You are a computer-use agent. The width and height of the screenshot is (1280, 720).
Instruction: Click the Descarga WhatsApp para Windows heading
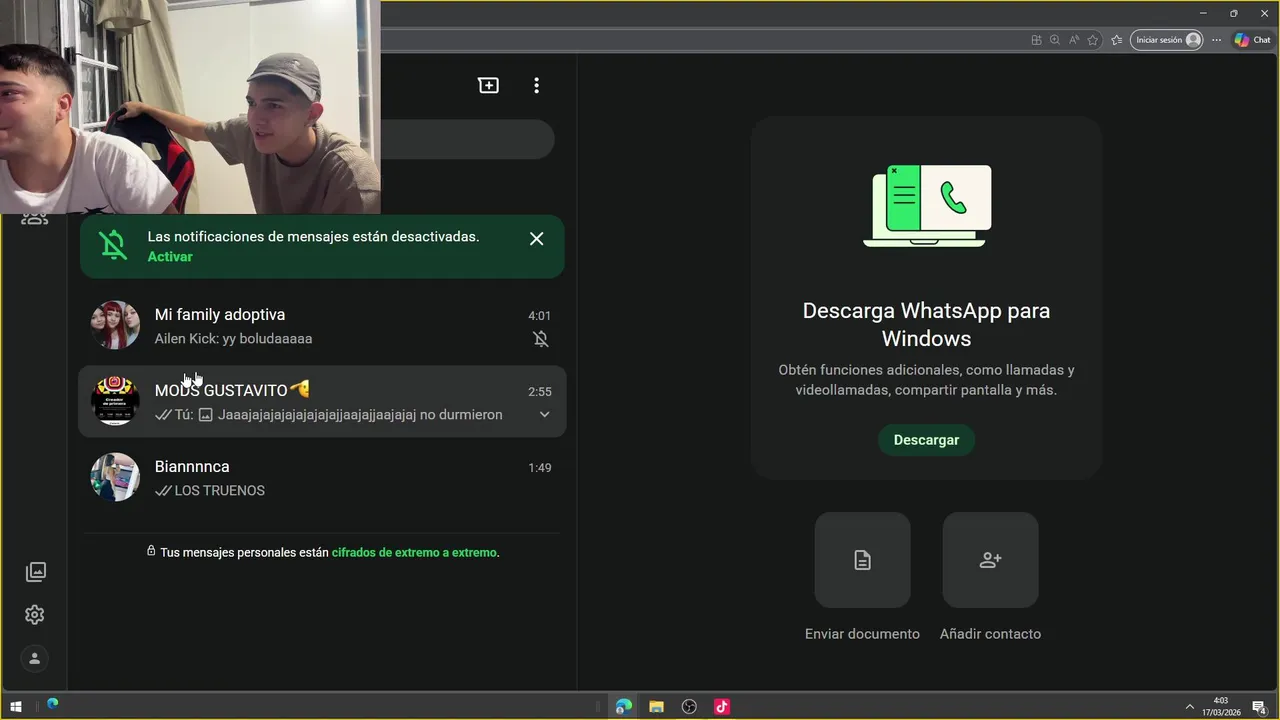tap(926, 324)
